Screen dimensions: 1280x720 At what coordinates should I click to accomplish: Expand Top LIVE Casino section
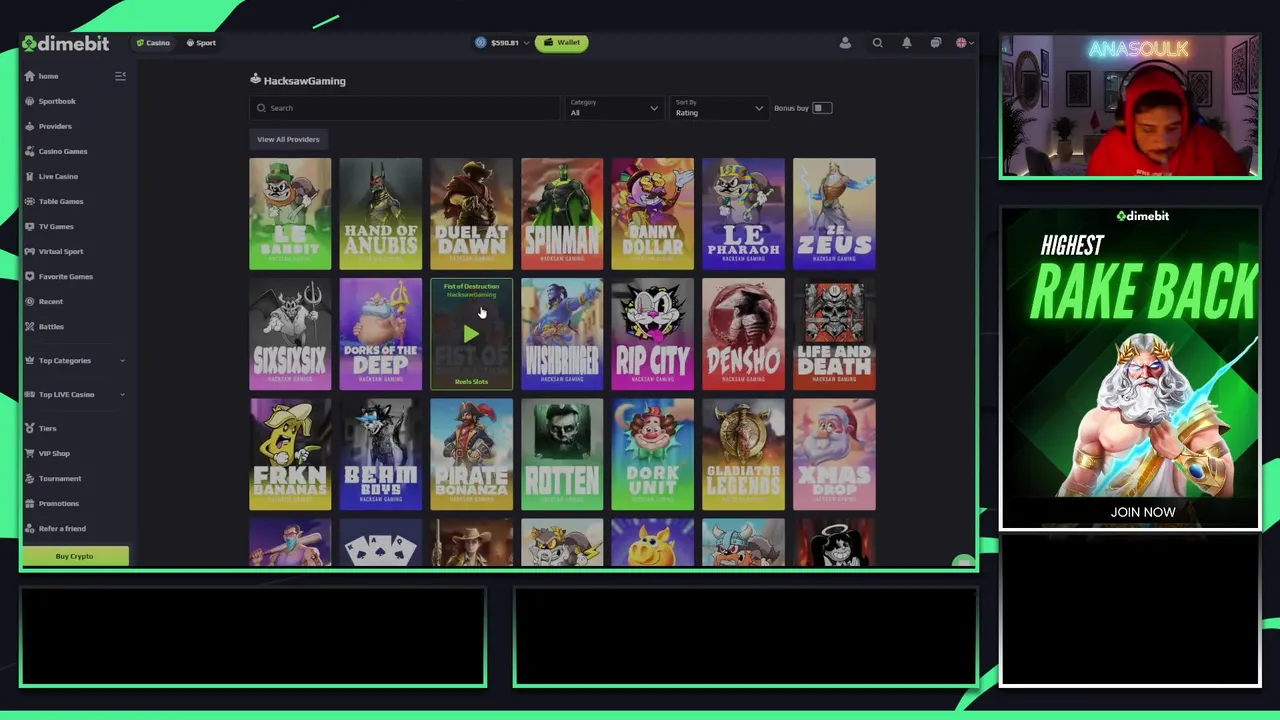pyautogui.click(x=75, y=394)
